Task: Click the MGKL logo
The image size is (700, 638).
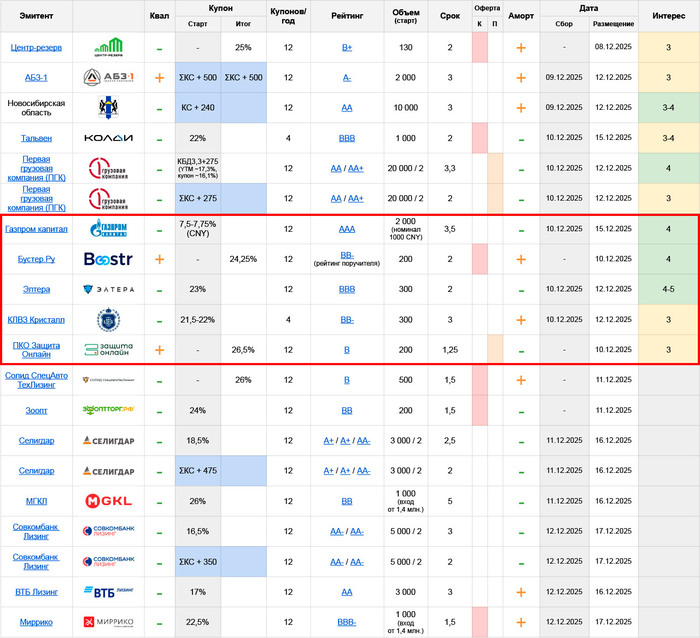Action: pos(107,501)
